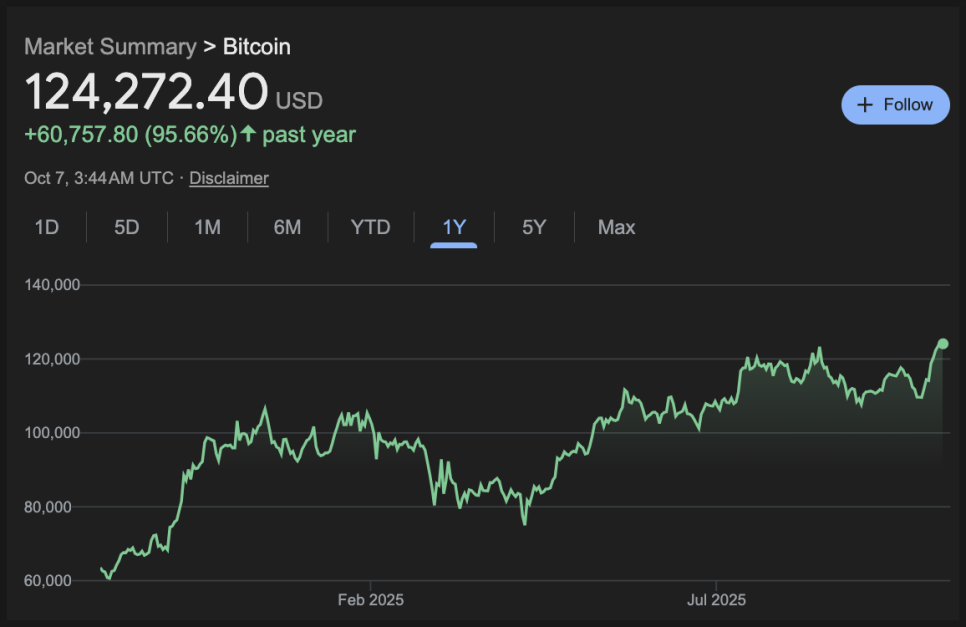Switch to the 6M range tab
Image resolution: width=966 pixels, height=627 pixels.
coord(287,227)
